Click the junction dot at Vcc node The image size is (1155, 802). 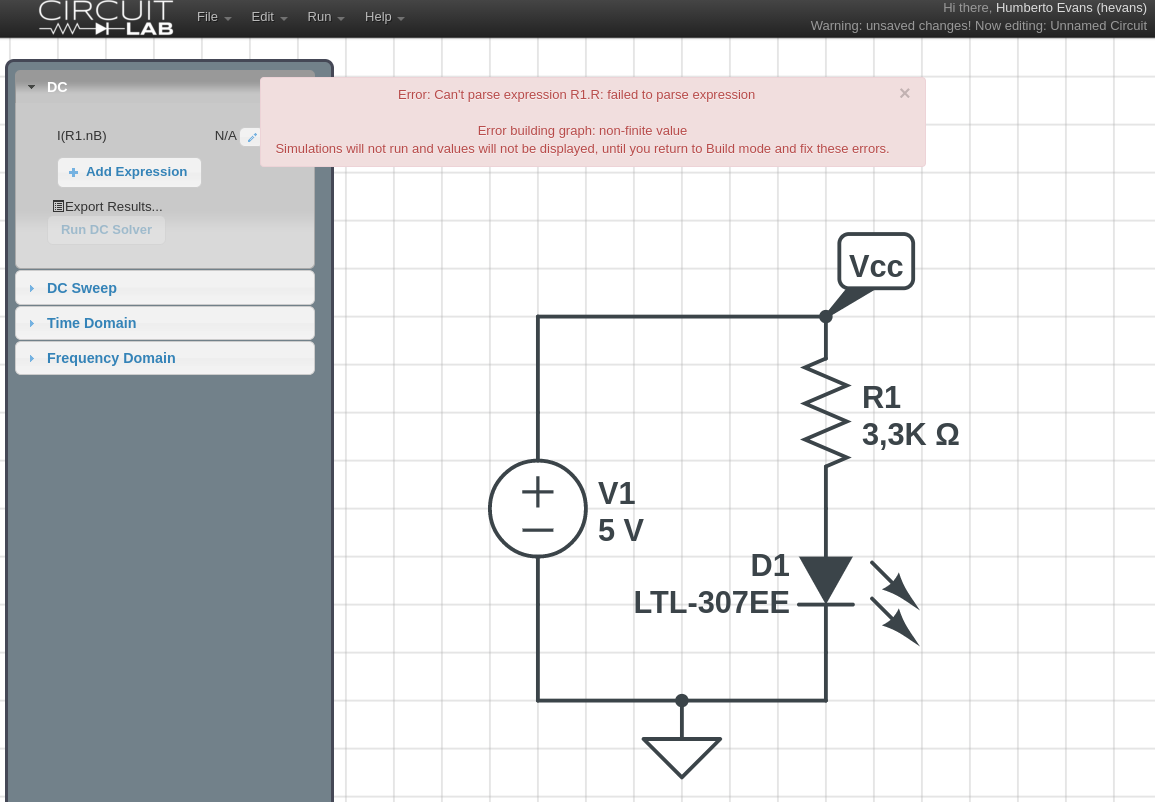pyautogui.click(x=826, y=317)
